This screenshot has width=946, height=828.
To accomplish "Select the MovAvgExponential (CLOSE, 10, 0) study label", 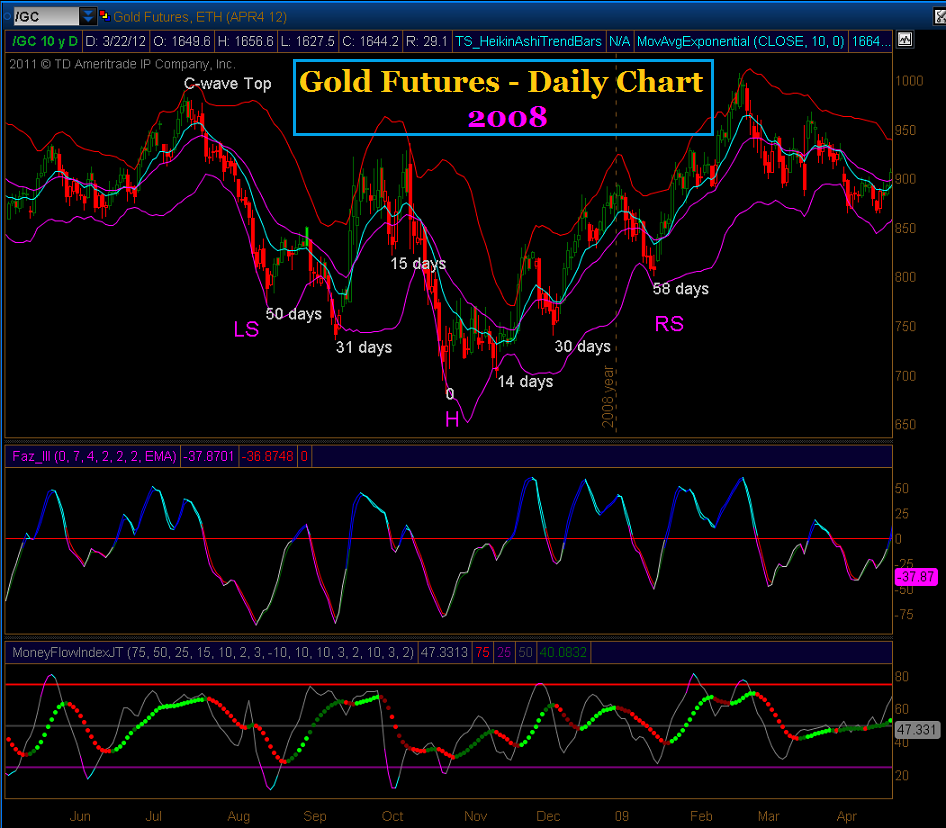I will 740,41.
